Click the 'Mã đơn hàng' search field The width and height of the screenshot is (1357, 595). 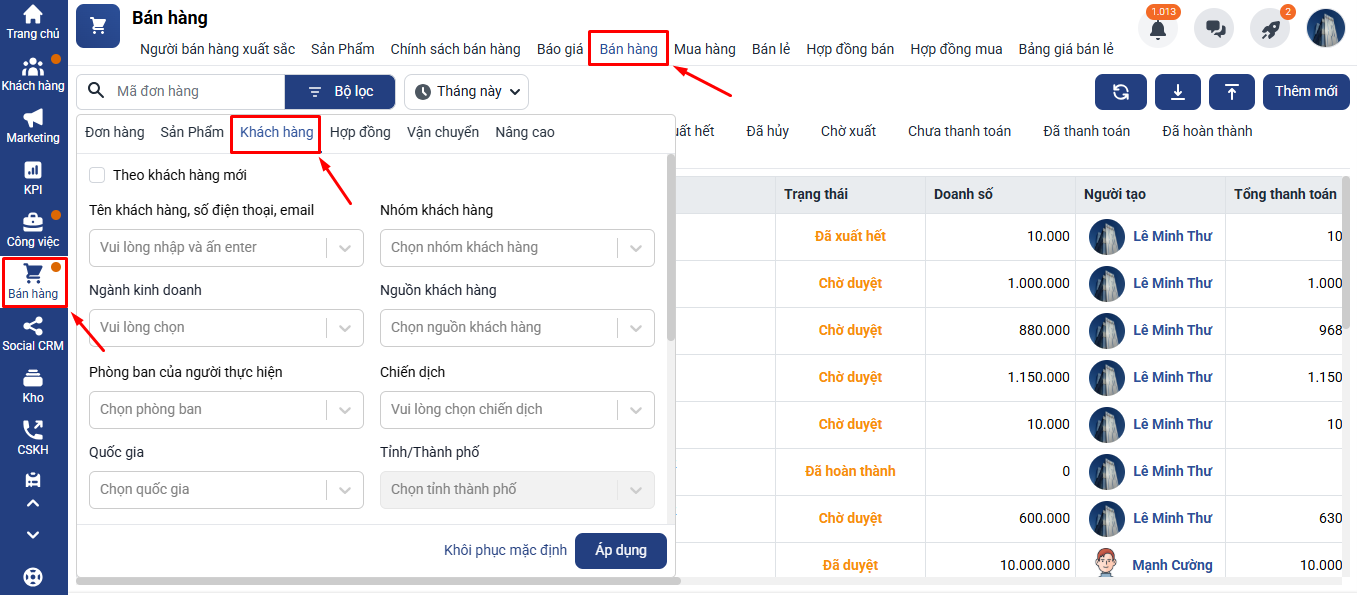tap(195, 92)
